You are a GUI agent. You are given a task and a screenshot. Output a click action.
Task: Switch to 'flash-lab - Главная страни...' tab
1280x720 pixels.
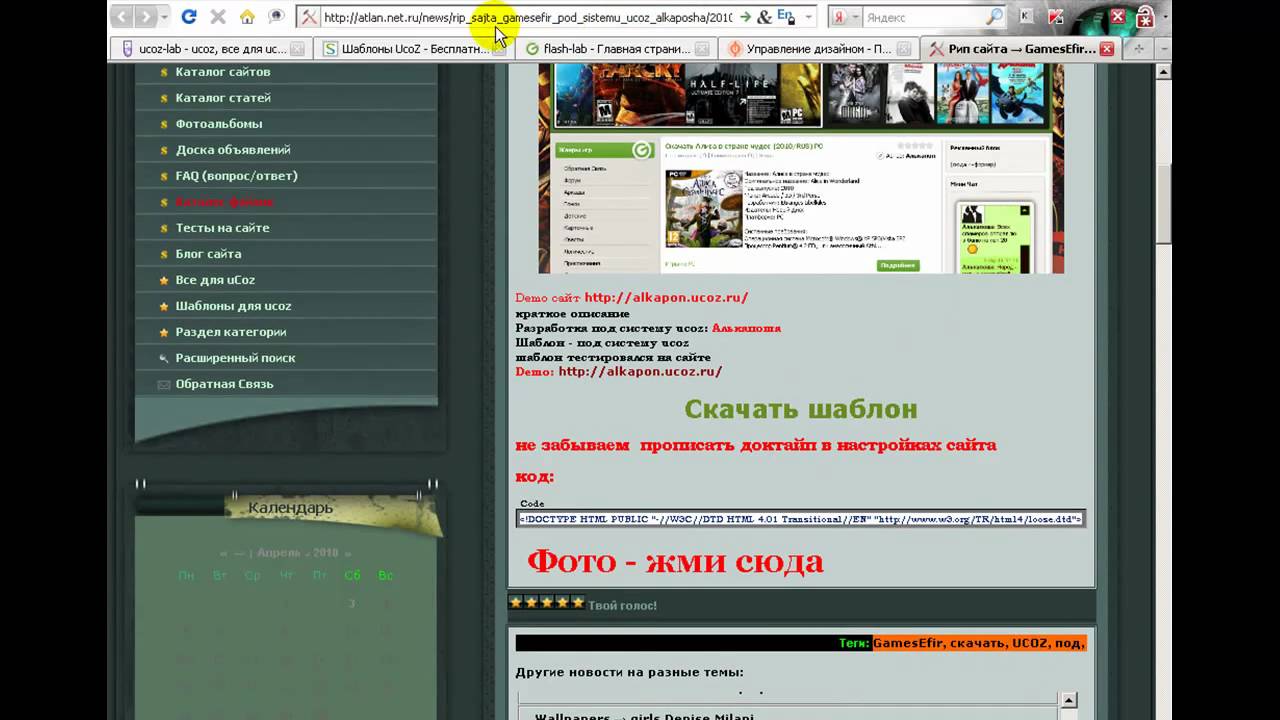pyautogui.click(x=616, y=48)
